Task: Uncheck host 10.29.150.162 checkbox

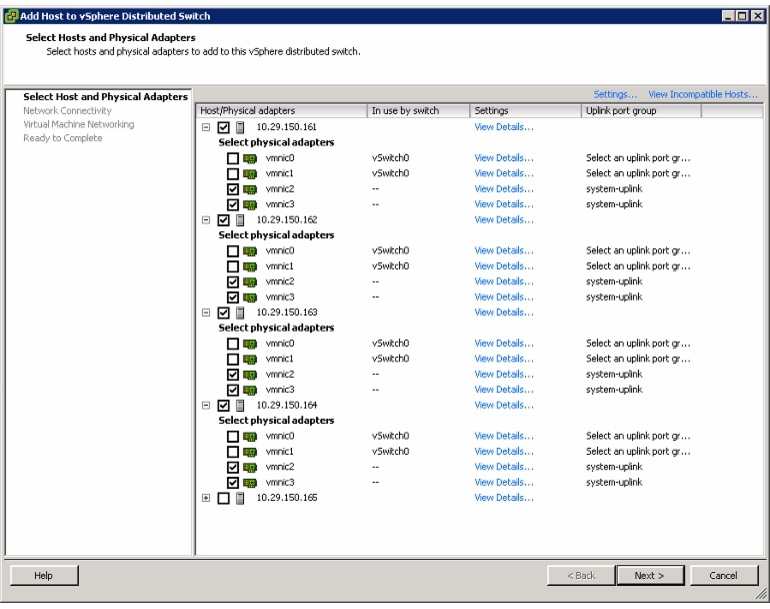Action: click(223, 220)
